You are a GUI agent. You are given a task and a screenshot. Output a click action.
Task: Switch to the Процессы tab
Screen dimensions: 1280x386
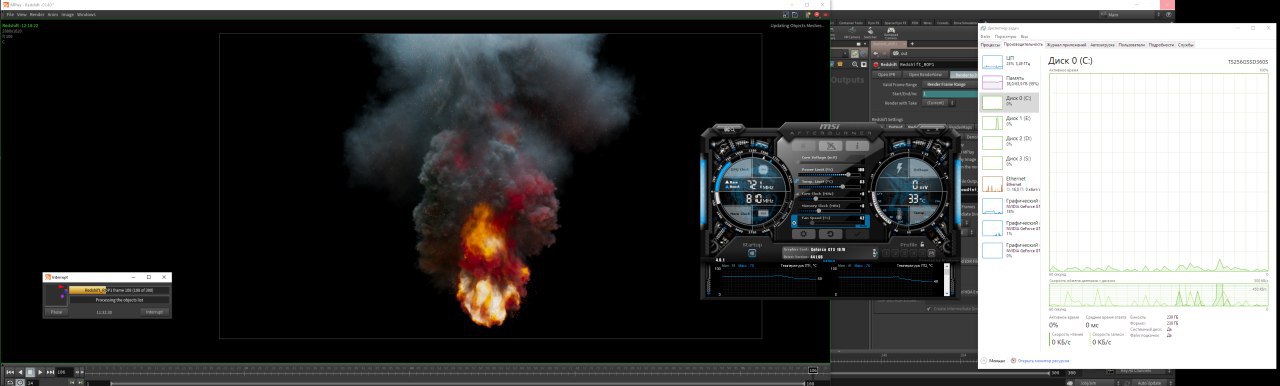pyautogui.click(x=990, y=45)
